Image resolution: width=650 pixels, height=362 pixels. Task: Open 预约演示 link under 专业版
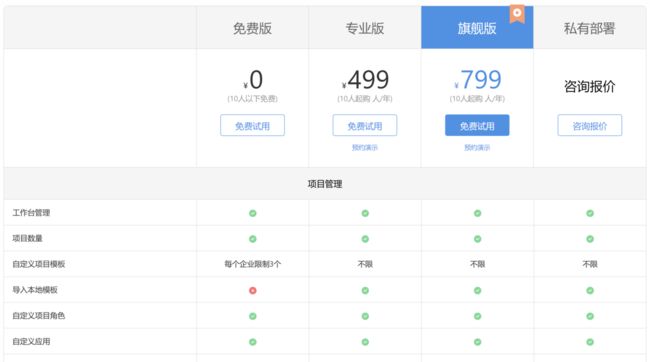[364, 148]
